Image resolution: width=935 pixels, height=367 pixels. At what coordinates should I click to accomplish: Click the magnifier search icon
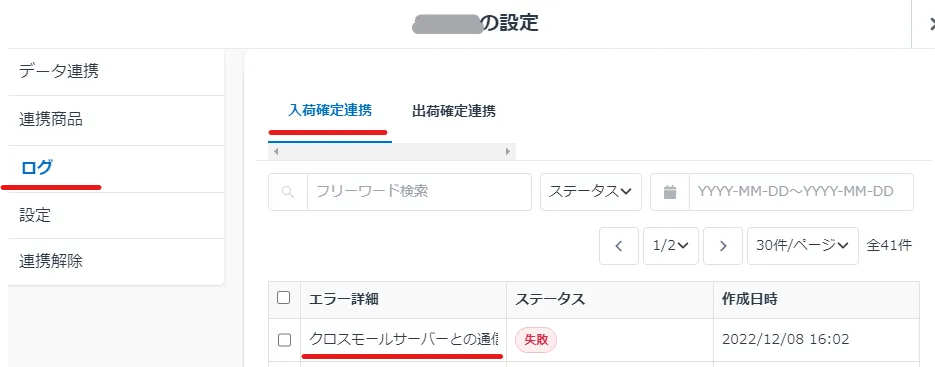point(288,192)
